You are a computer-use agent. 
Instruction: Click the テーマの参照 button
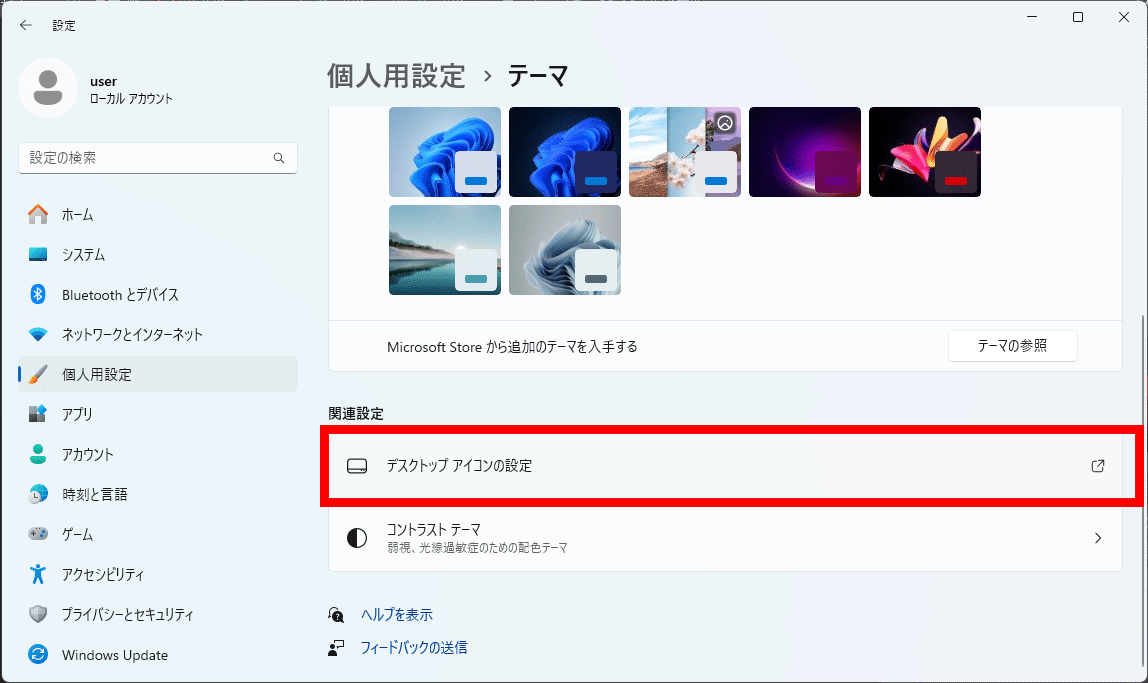(1013, 346)
